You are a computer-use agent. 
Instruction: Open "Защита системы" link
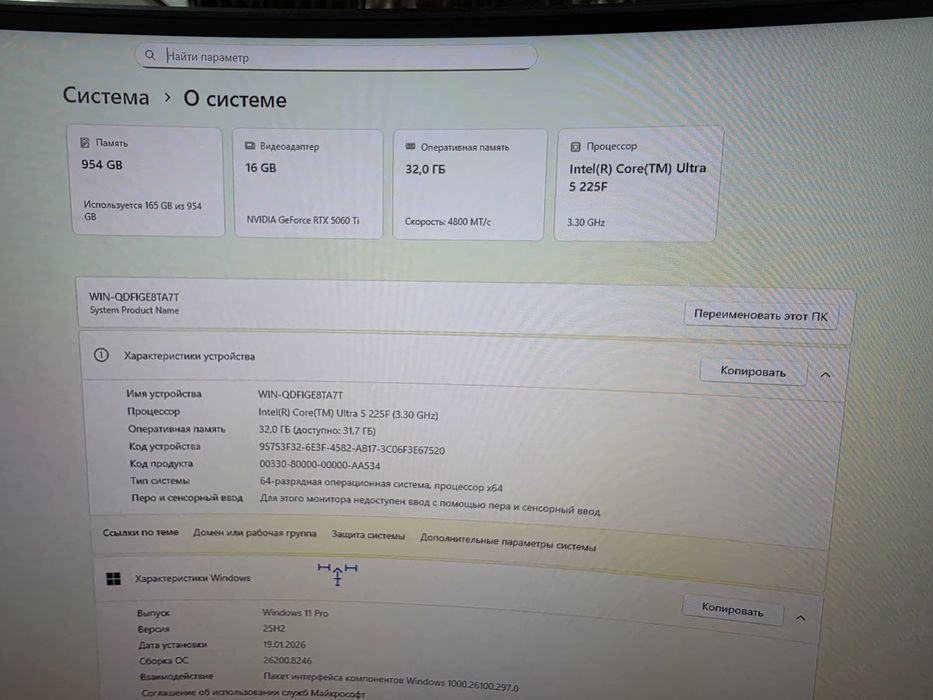(368, 535)
